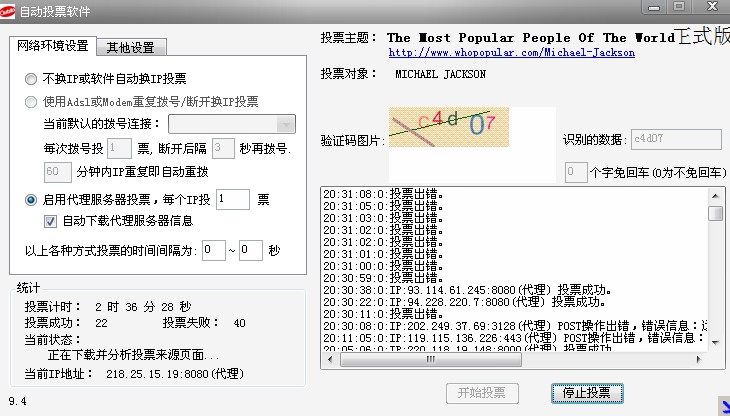
Task: Toggle 自动下载代理服务器信息 checkbox
Action: [50, 221]
